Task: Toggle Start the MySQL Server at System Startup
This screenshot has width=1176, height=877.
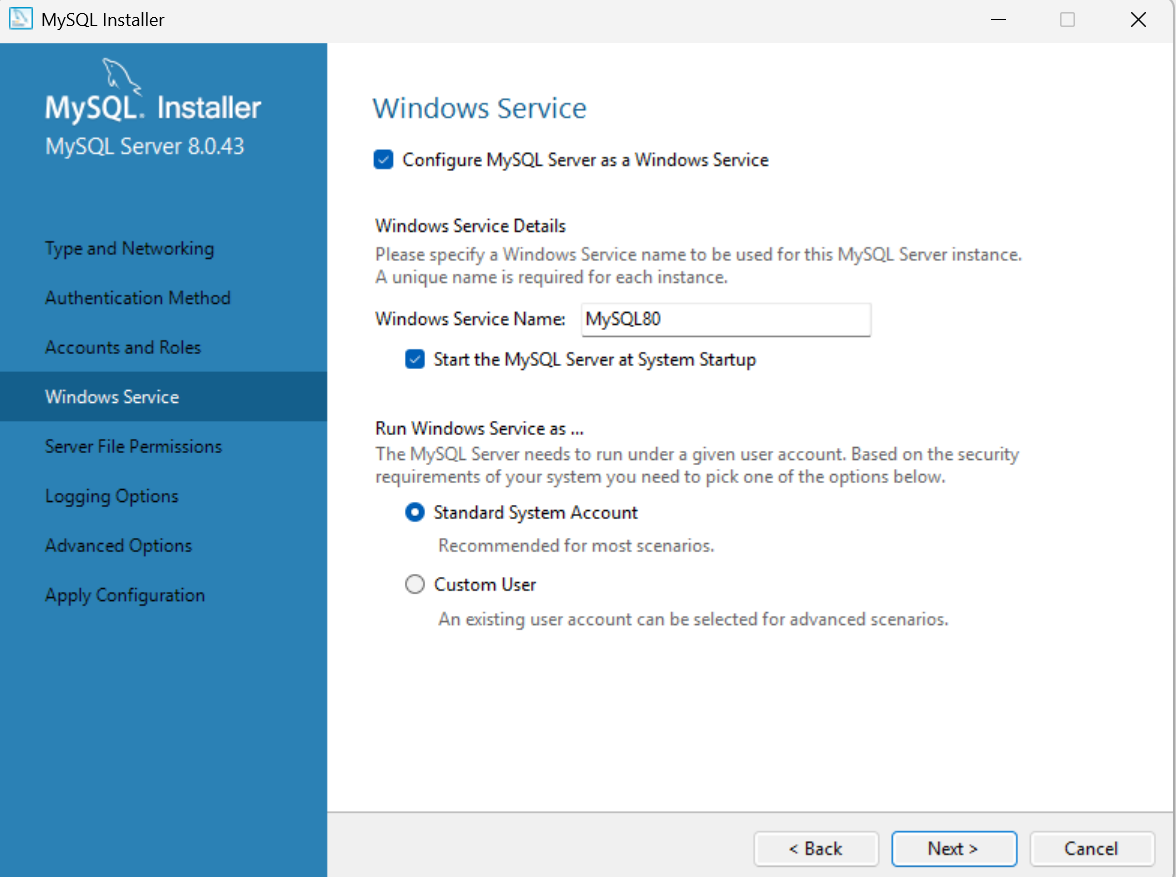Action: coord(414,358)
